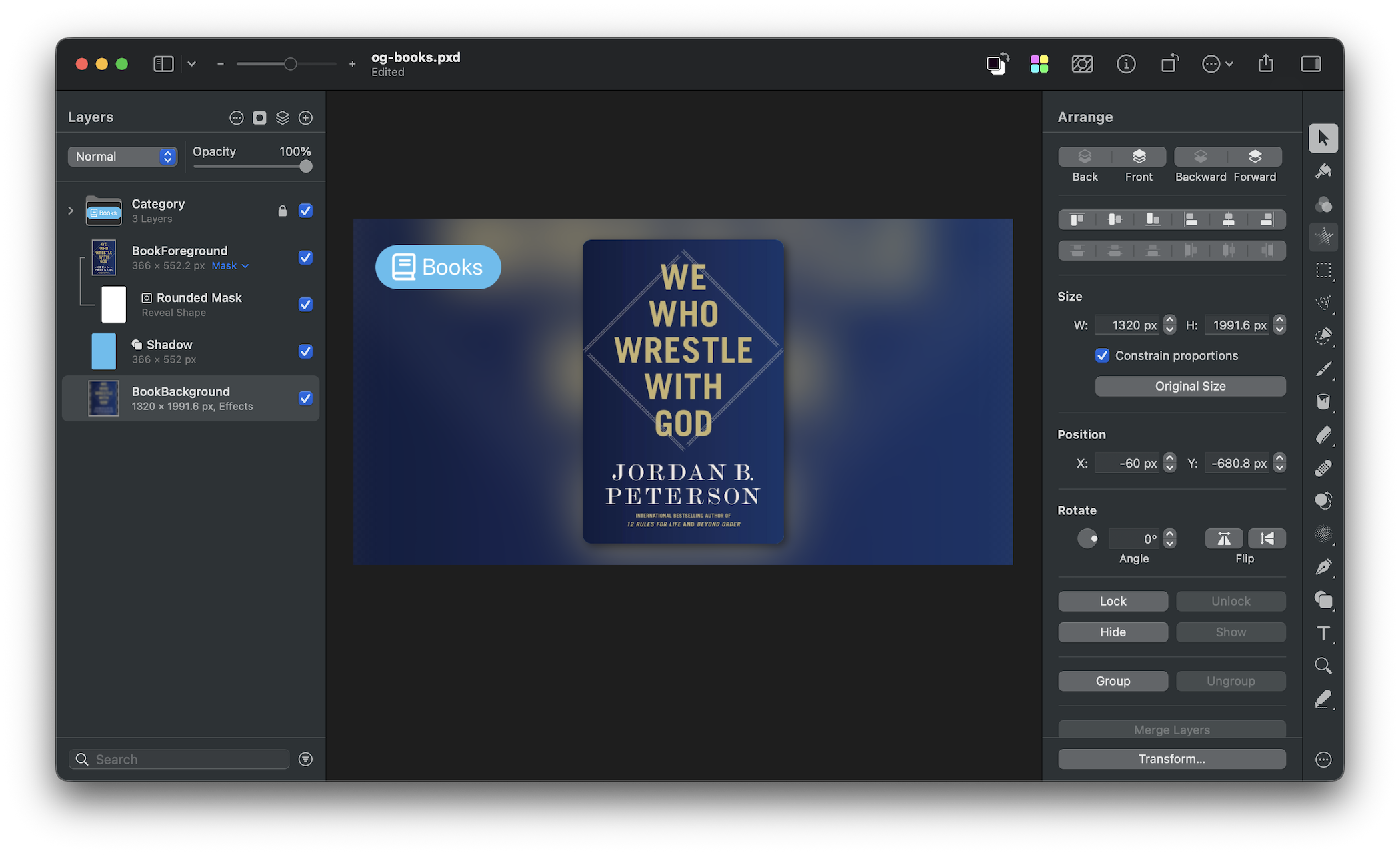Adjust the Height stepper

[x=1279, y=325]
